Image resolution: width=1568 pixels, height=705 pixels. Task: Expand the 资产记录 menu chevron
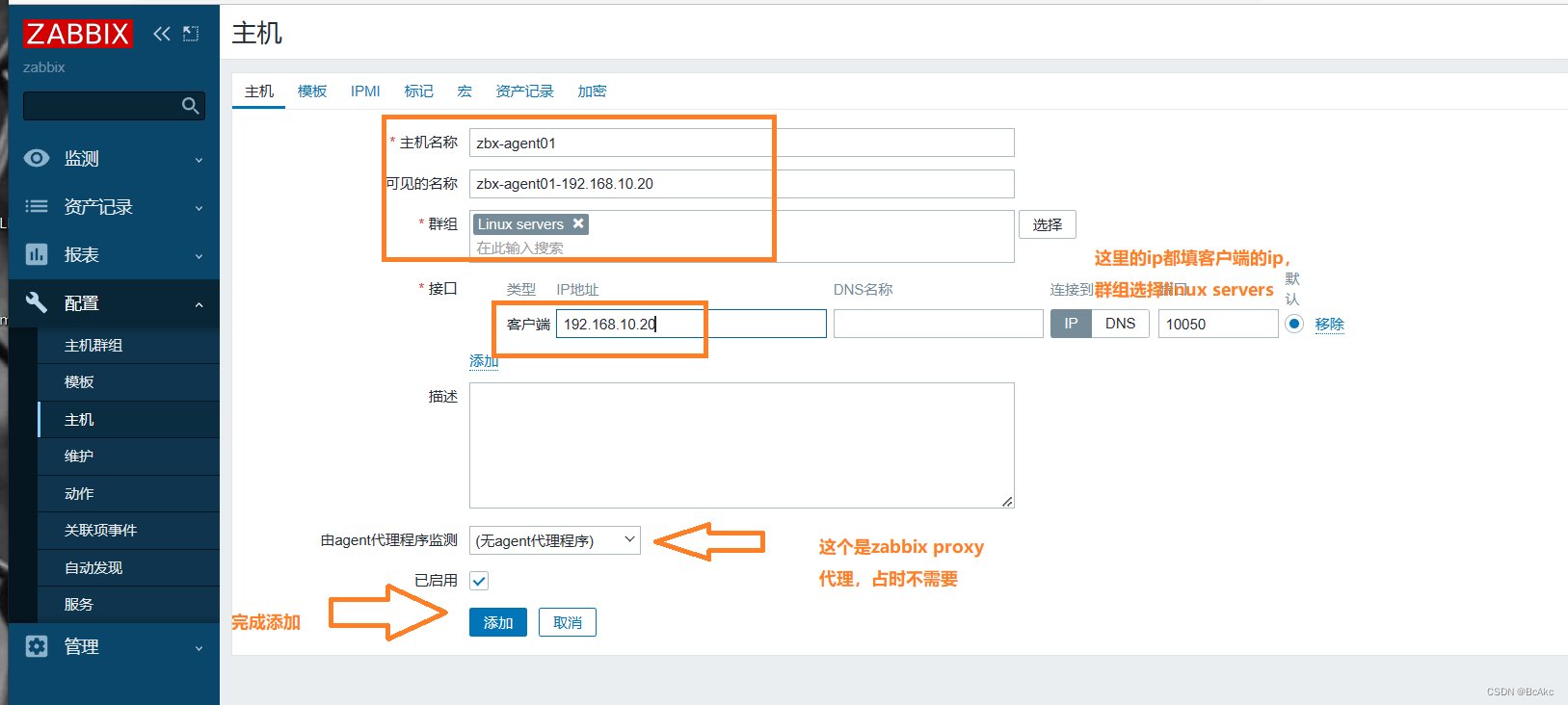tap(199, 208)
